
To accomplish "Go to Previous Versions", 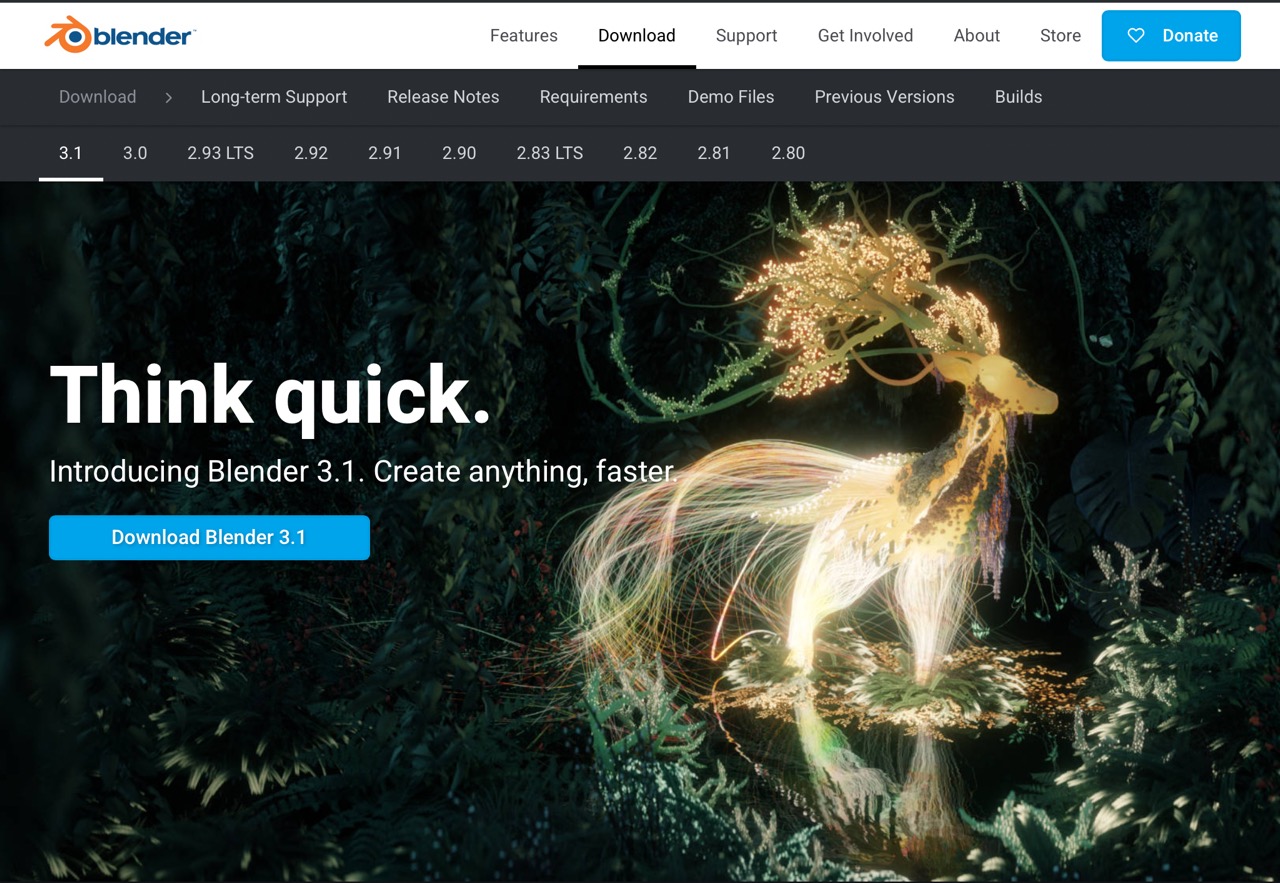I will point(884,97).
